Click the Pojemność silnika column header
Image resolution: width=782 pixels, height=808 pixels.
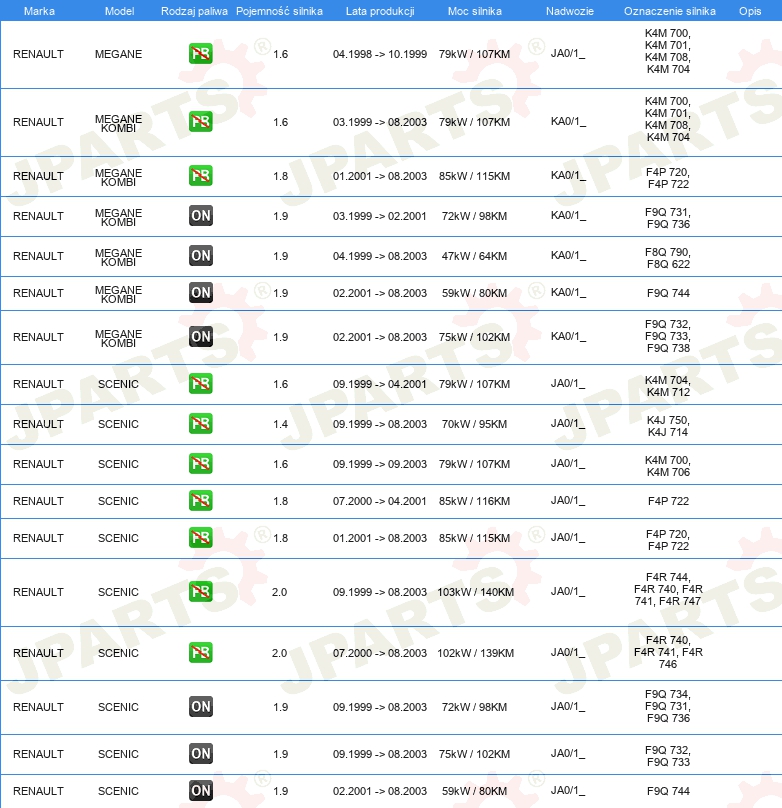pyautogui.click(x=279, y=11)
